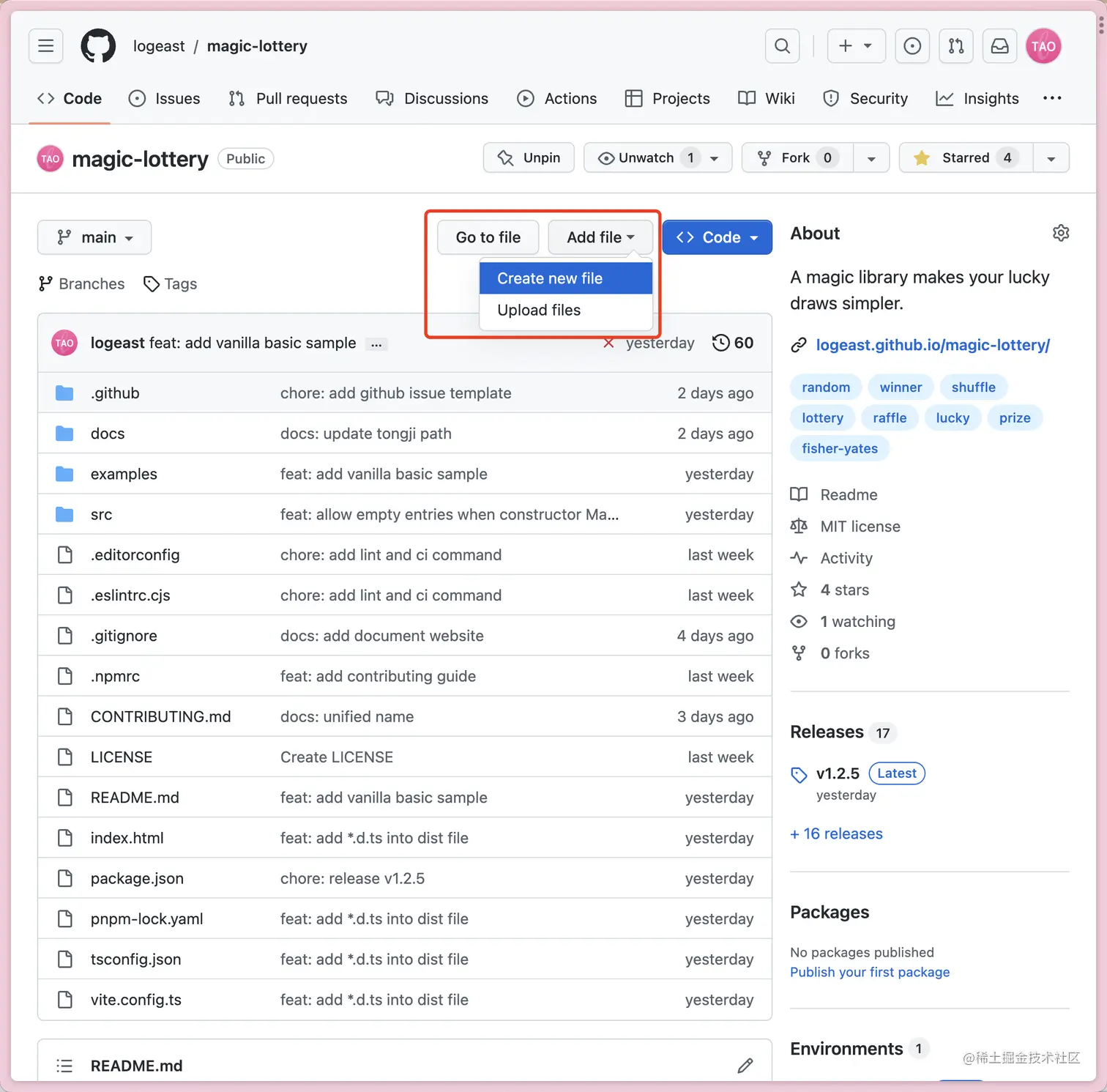1107x1092 pixels.
Task: Open the package.json file
Action: (137, 879)
